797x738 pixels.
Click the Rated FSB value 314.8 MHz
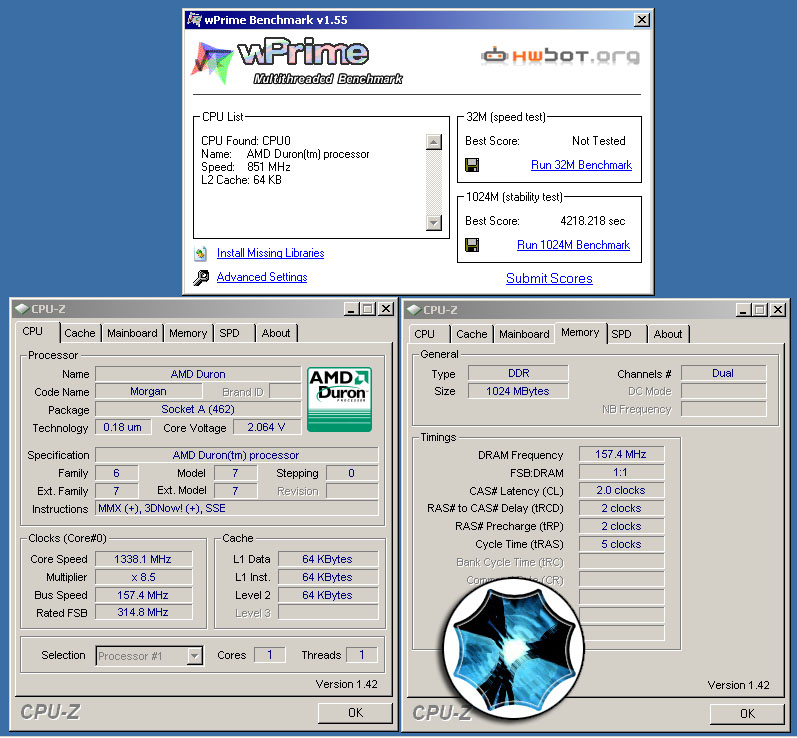coord(143,612)
